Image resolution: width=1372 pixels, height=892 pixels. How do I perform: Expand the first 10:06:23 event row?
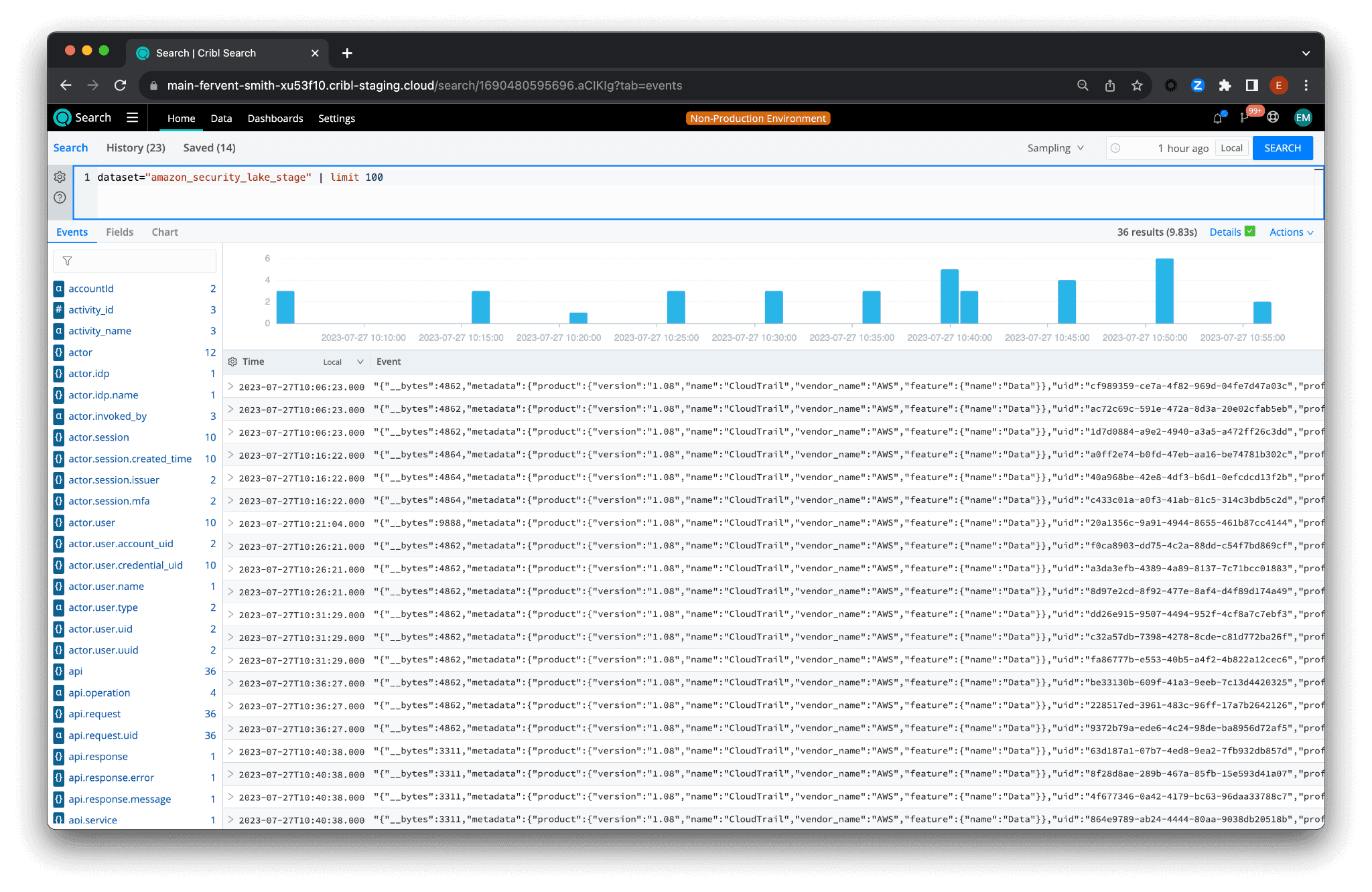[x=230, y=386]
